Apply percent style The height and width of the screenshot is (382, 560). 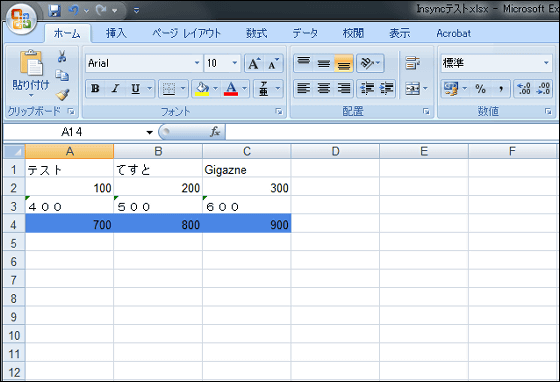[x=480, y=89]
